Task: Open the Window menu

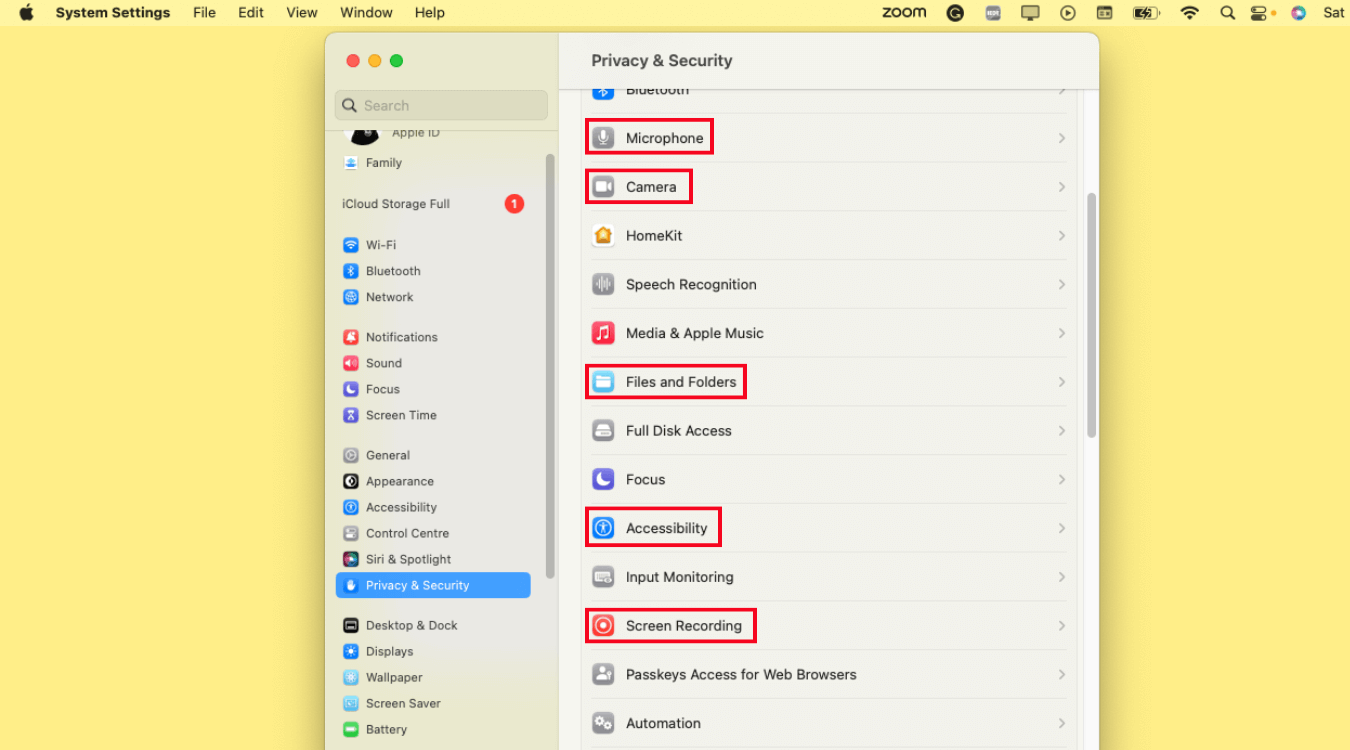Action: (x=365, y=13)
